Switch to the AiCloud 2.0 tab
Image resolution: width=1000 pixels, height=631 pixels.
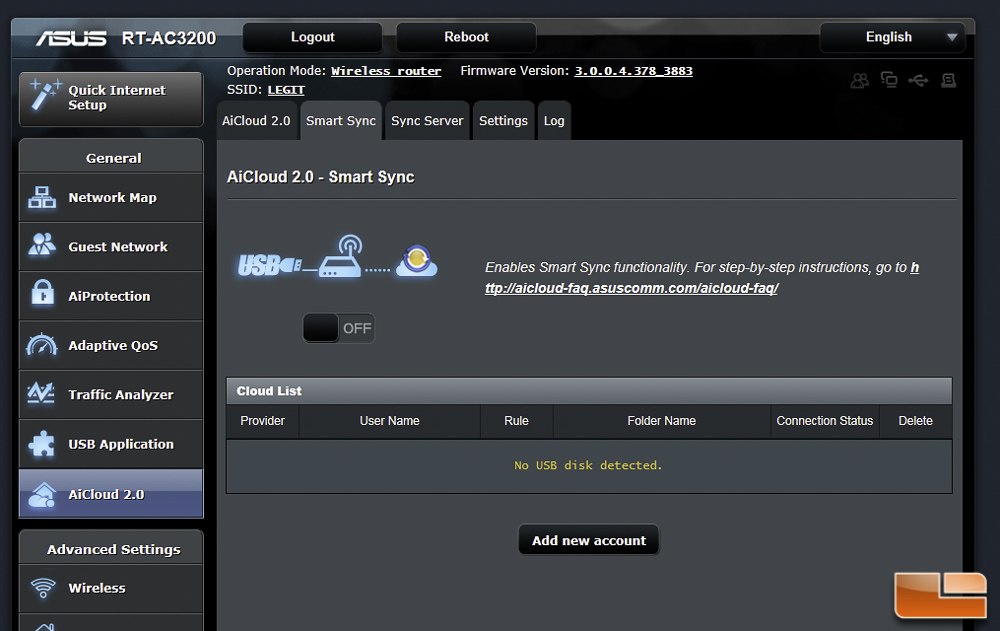click(x=256, y=121)
